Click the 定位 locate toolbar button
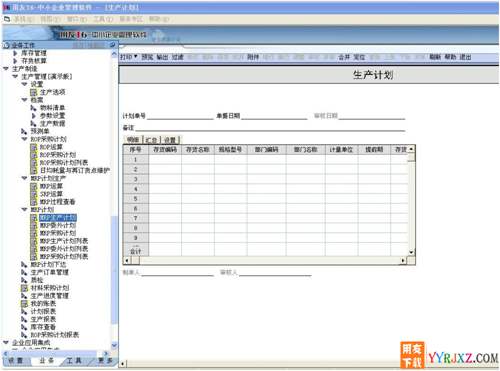Viewport: 500px width, 371px height. click(x=359, y=57)
